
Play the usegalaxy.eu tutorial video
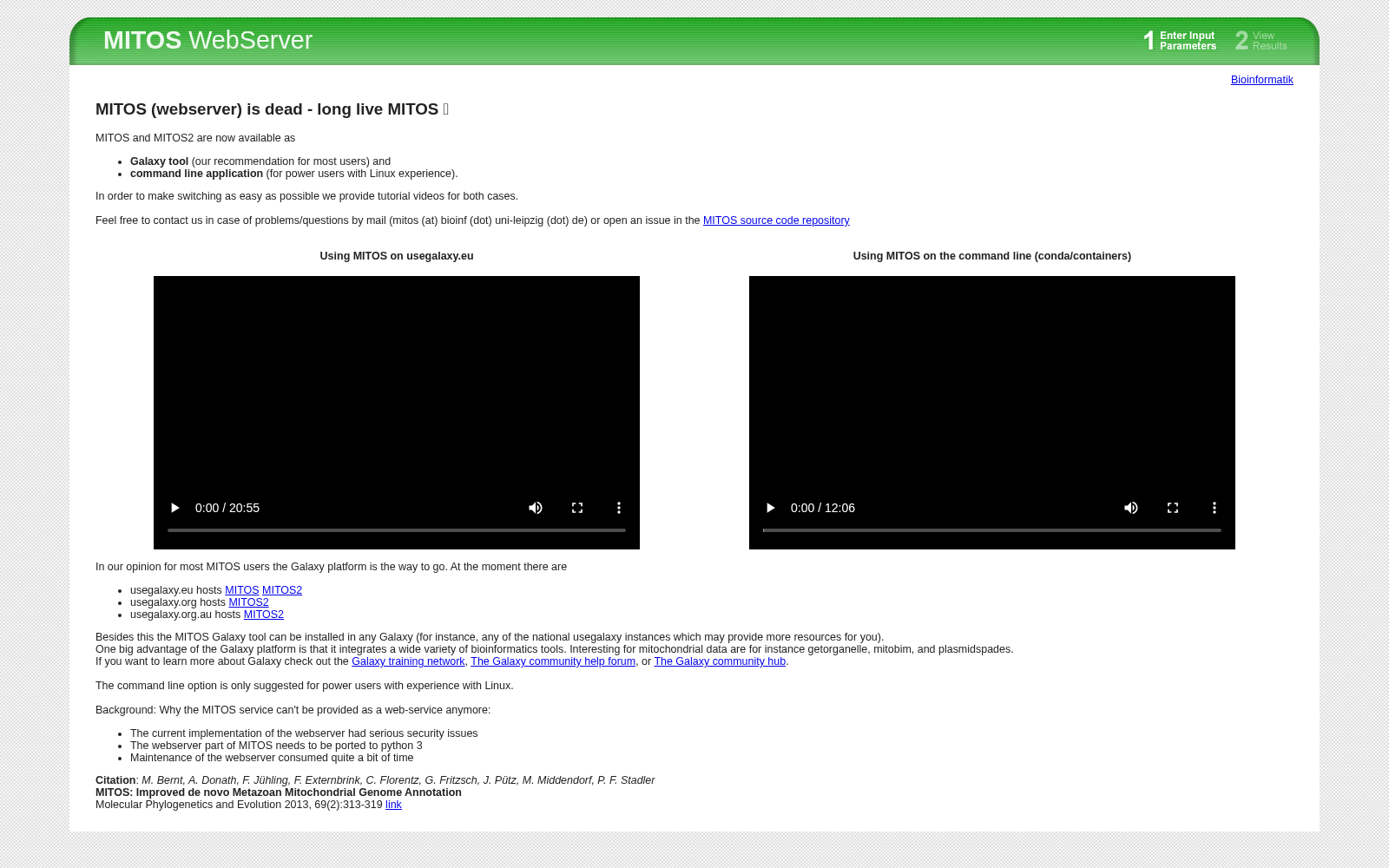(174, 508)
